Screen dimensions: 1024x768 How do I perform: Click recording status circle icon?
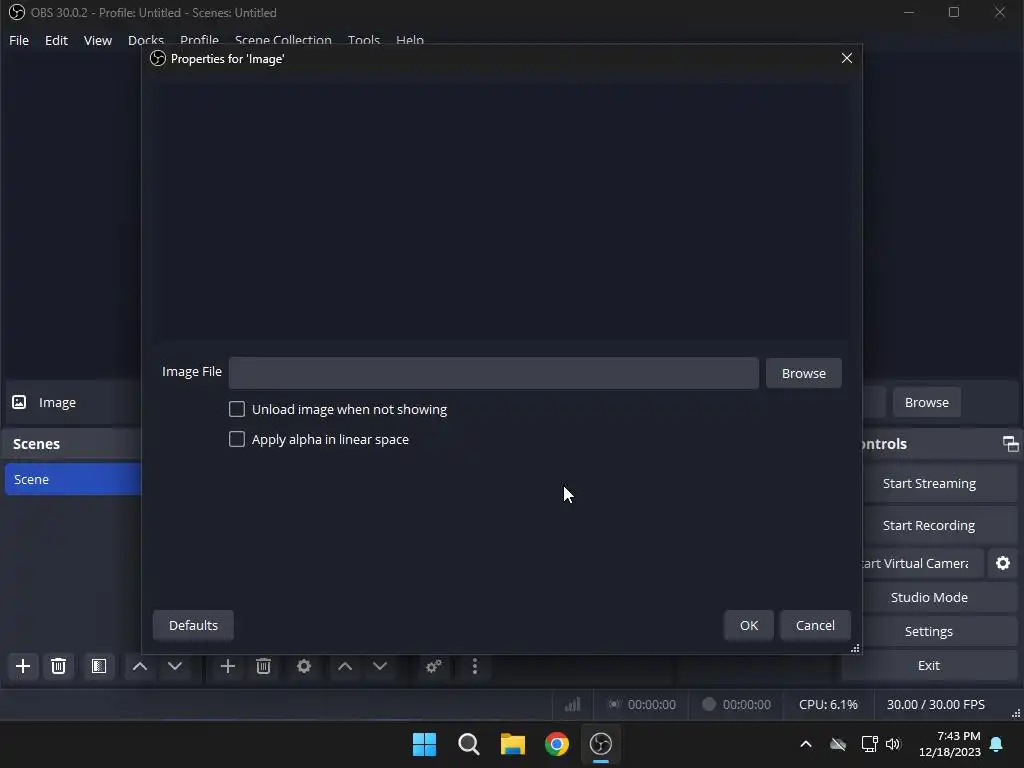point(709,704)
